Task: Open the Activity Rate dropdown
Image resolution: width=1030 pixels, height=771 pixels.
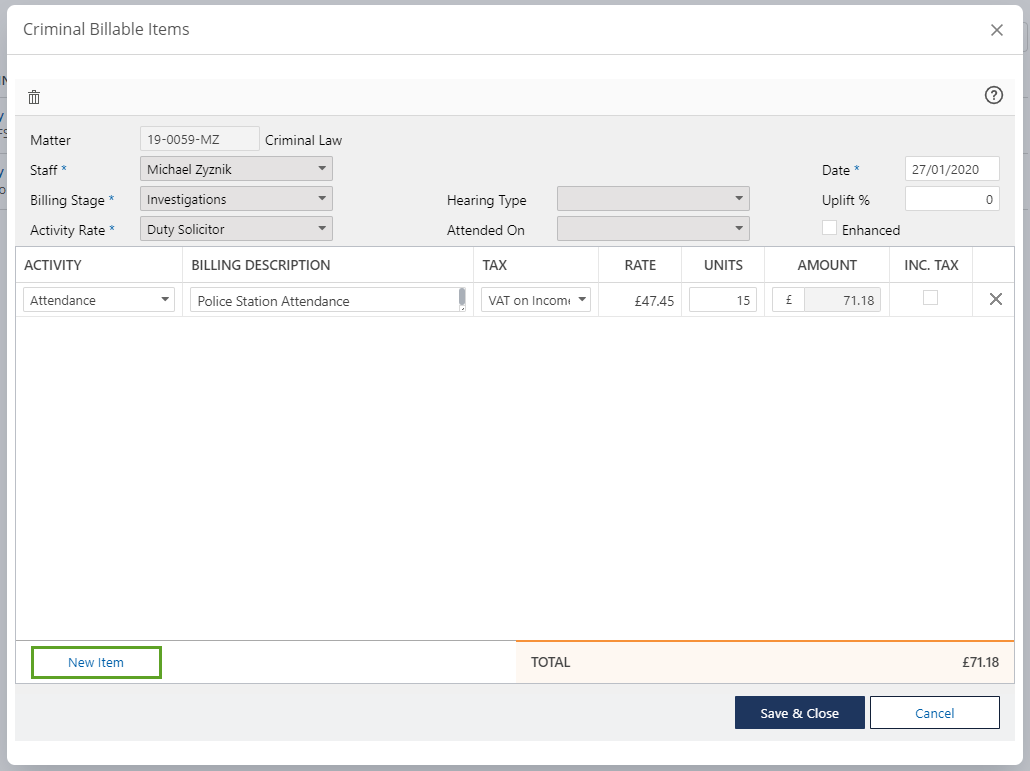Action: [x=236, y=229]
